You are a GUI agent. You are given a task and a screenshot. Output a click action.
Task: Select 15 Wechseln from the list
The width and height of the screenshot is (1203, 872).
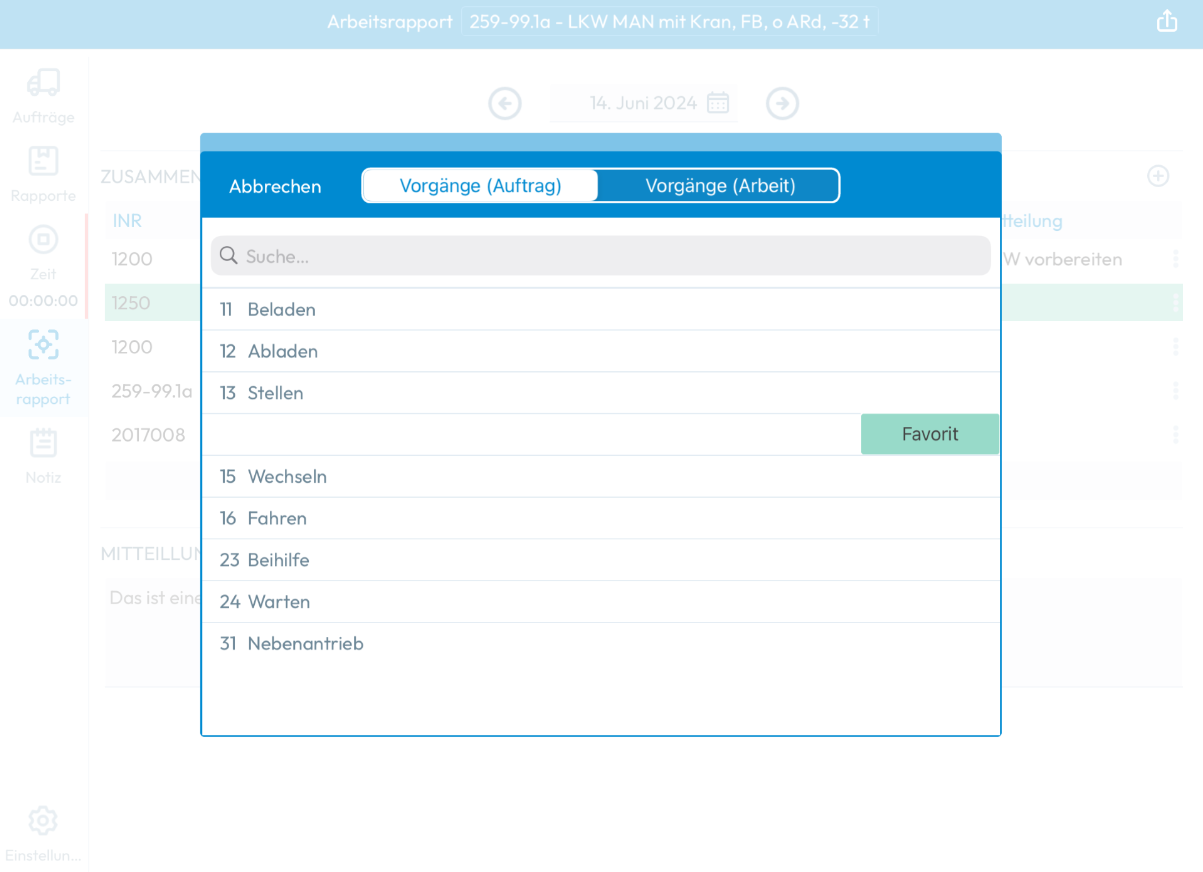[x=601, y=477]
